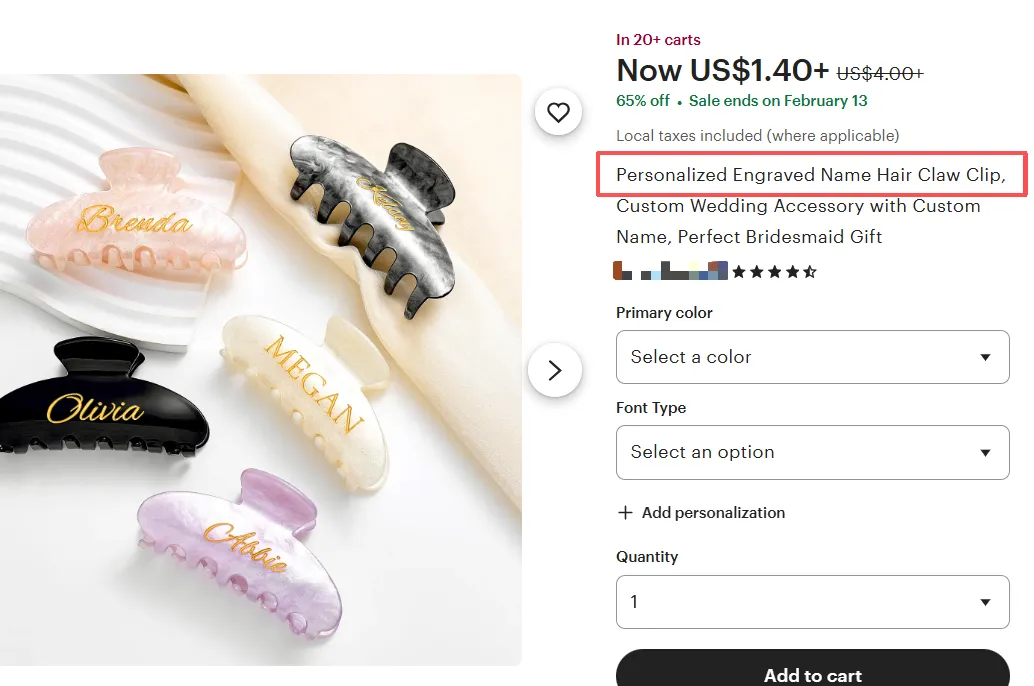Click the crossed-out US$4.00+ original price
The height and width of the screenshot is (686, 1034).
(879, 73)
